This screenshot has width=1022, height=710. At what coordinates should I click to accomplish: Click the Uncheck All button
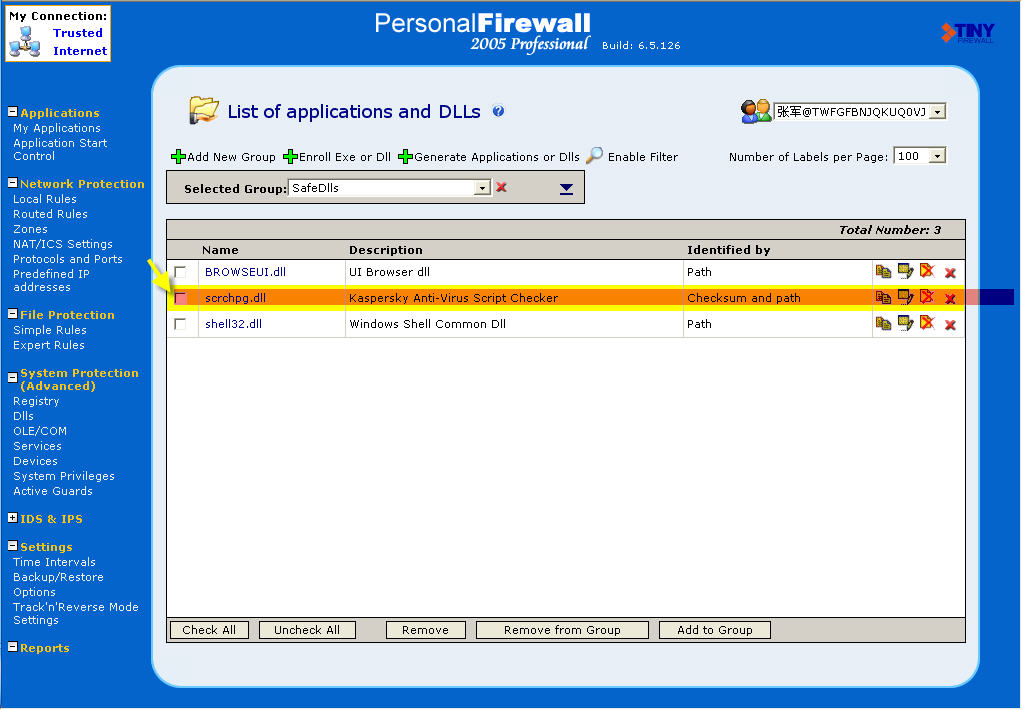tap(307, 630)
